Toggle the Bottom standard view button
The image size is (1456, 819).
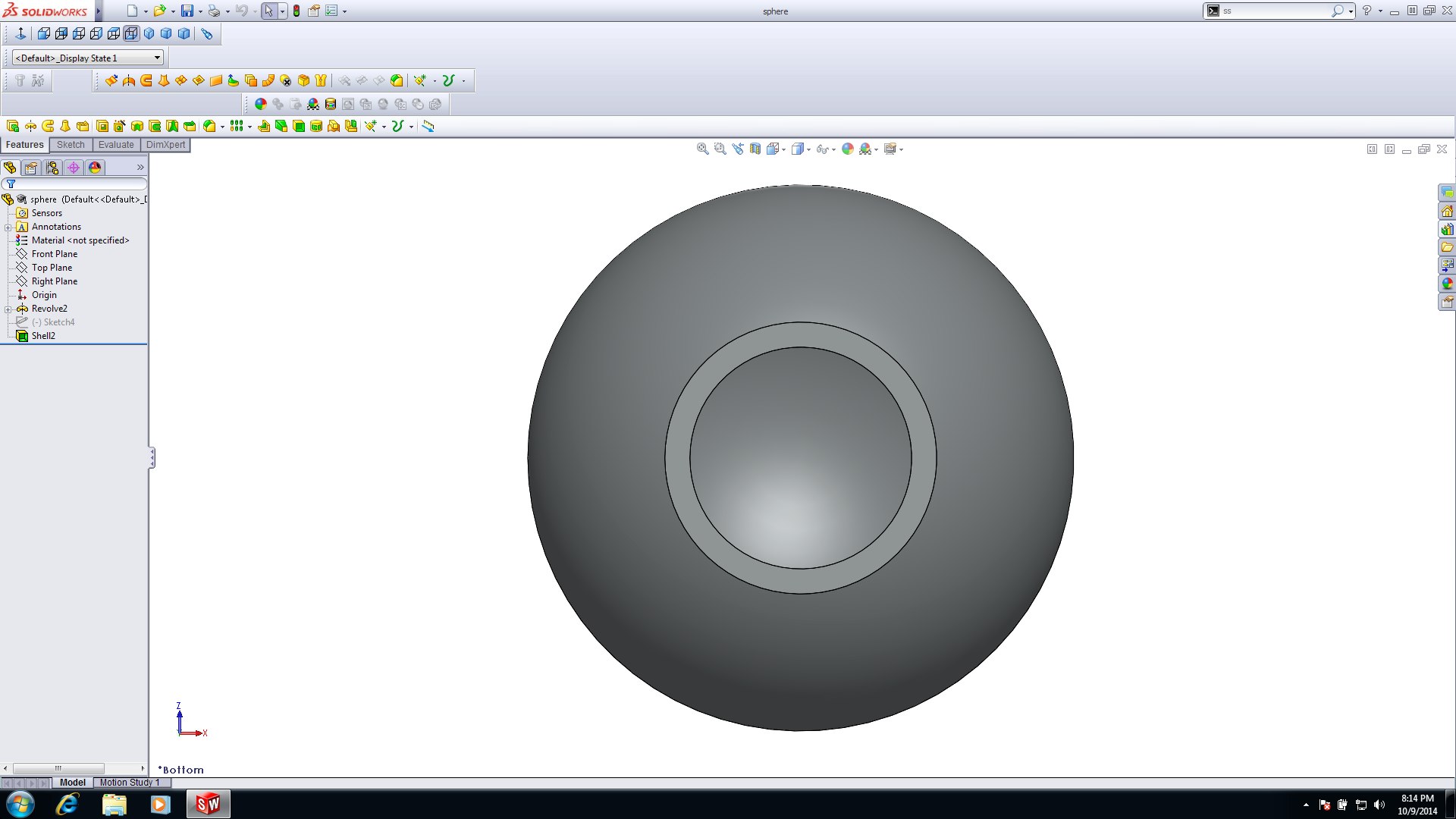point(131,33)
